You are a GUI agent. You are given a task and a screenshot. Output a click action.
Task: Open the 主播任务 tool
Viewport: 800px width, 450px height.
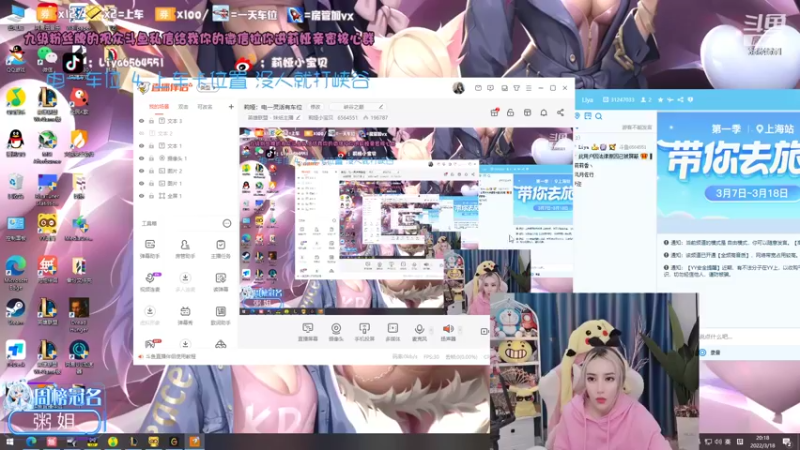(x=220, y=248)
